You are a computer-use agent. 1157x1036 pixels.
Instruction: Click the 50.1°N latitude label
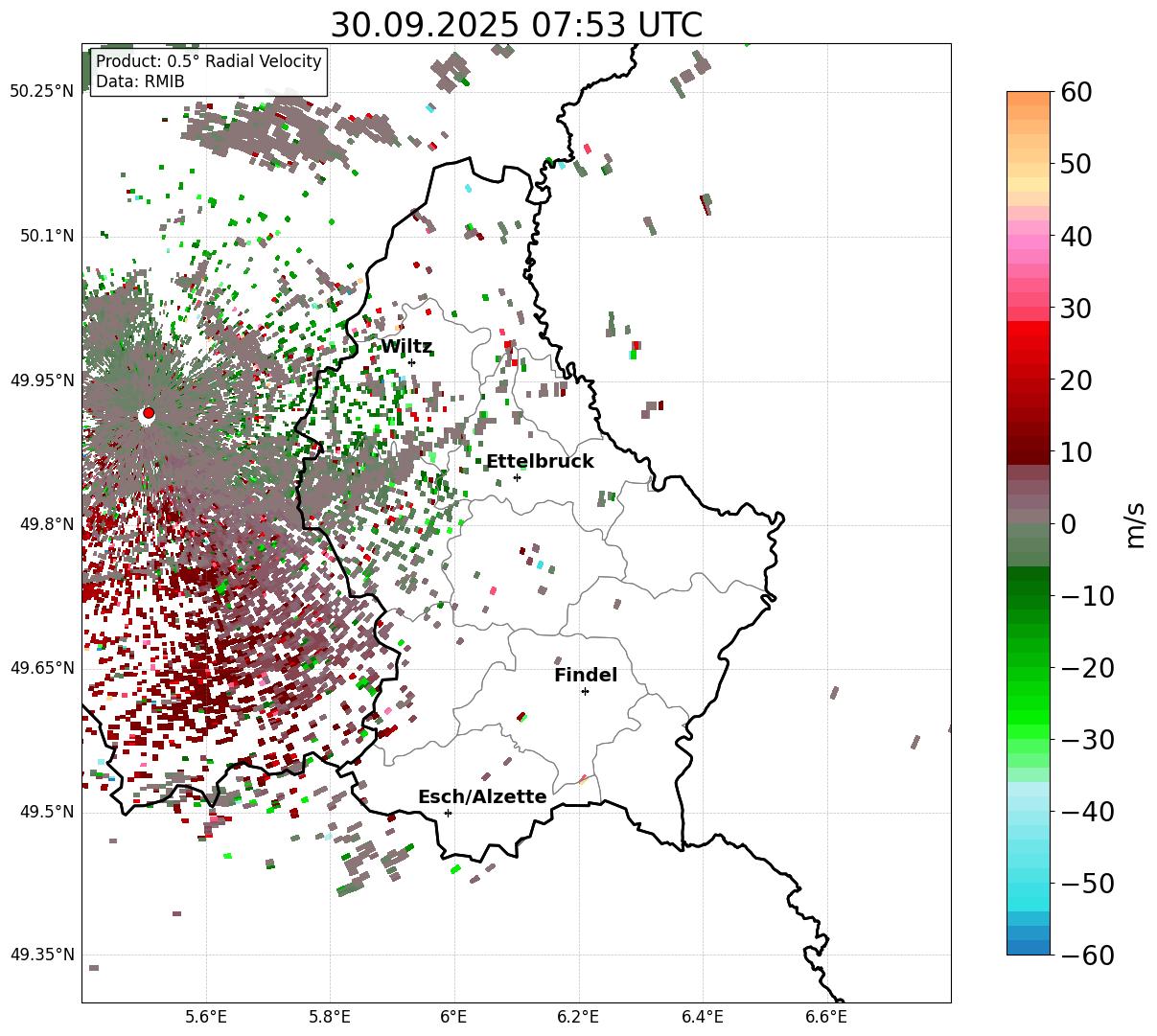click(46, 236)
